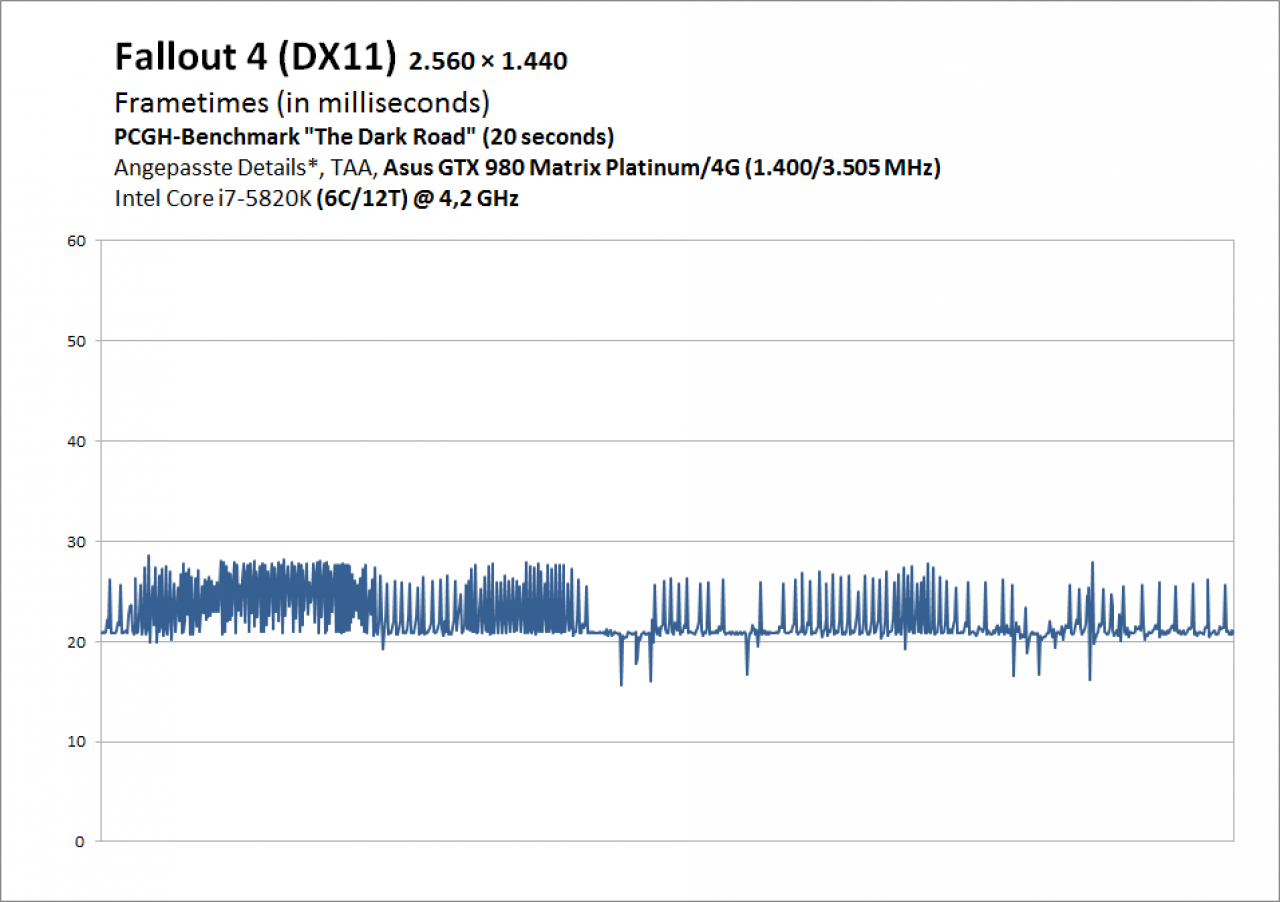Click the (6C/12T) @ 4,2 GHz text
1280x902 pixels.
click(417, 198)
